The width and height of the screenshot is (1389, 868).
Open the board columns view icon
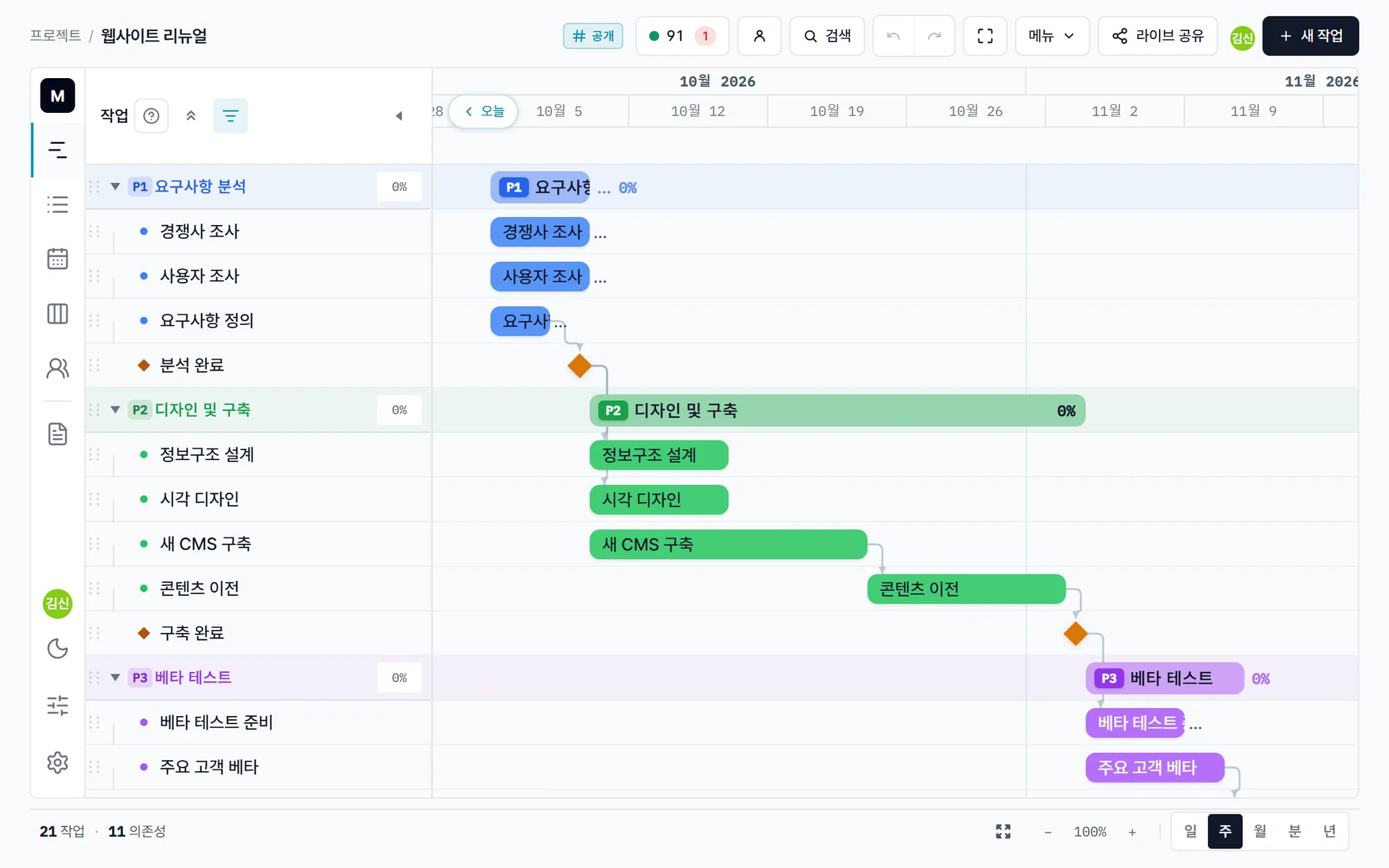click(57, 313)
